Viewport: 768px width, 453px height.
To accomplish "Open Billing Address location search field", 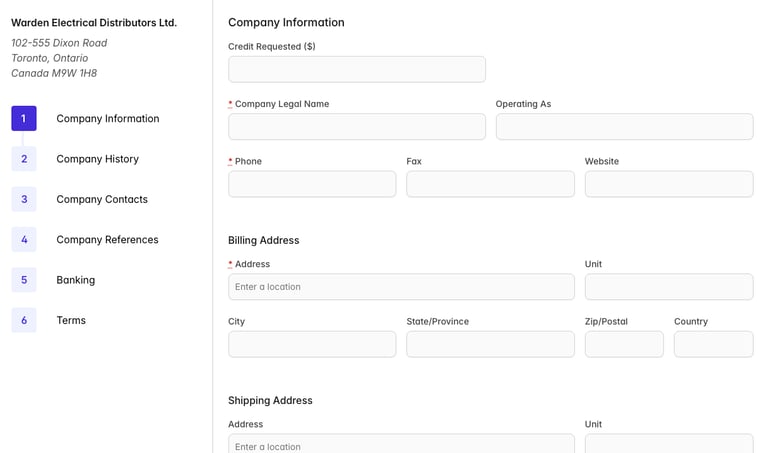I will pos(401,287).
